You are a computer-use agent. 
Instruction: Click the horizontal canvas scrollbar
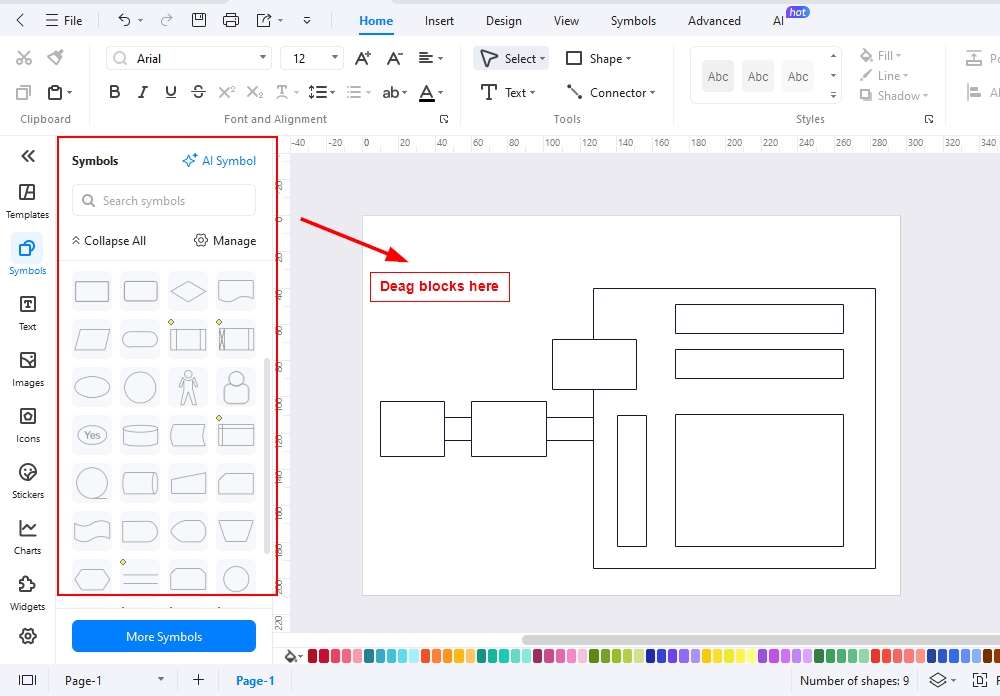point(760,639)
